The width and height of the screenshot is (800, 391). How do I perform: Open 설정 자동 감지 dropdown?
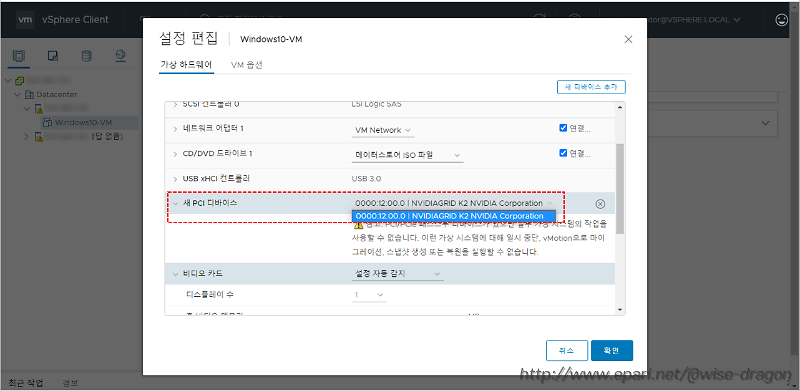point(397,274)
